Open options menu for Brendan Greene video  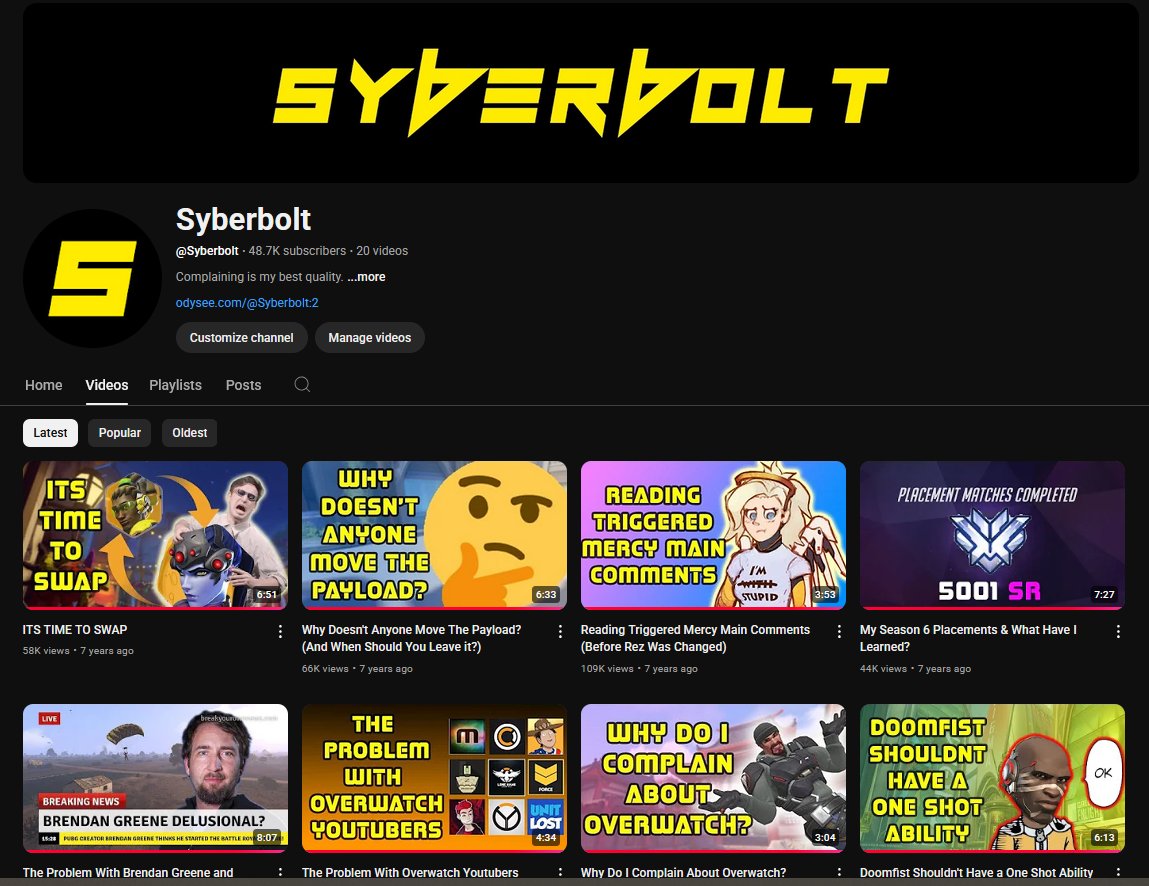click(x=280, y=873)
